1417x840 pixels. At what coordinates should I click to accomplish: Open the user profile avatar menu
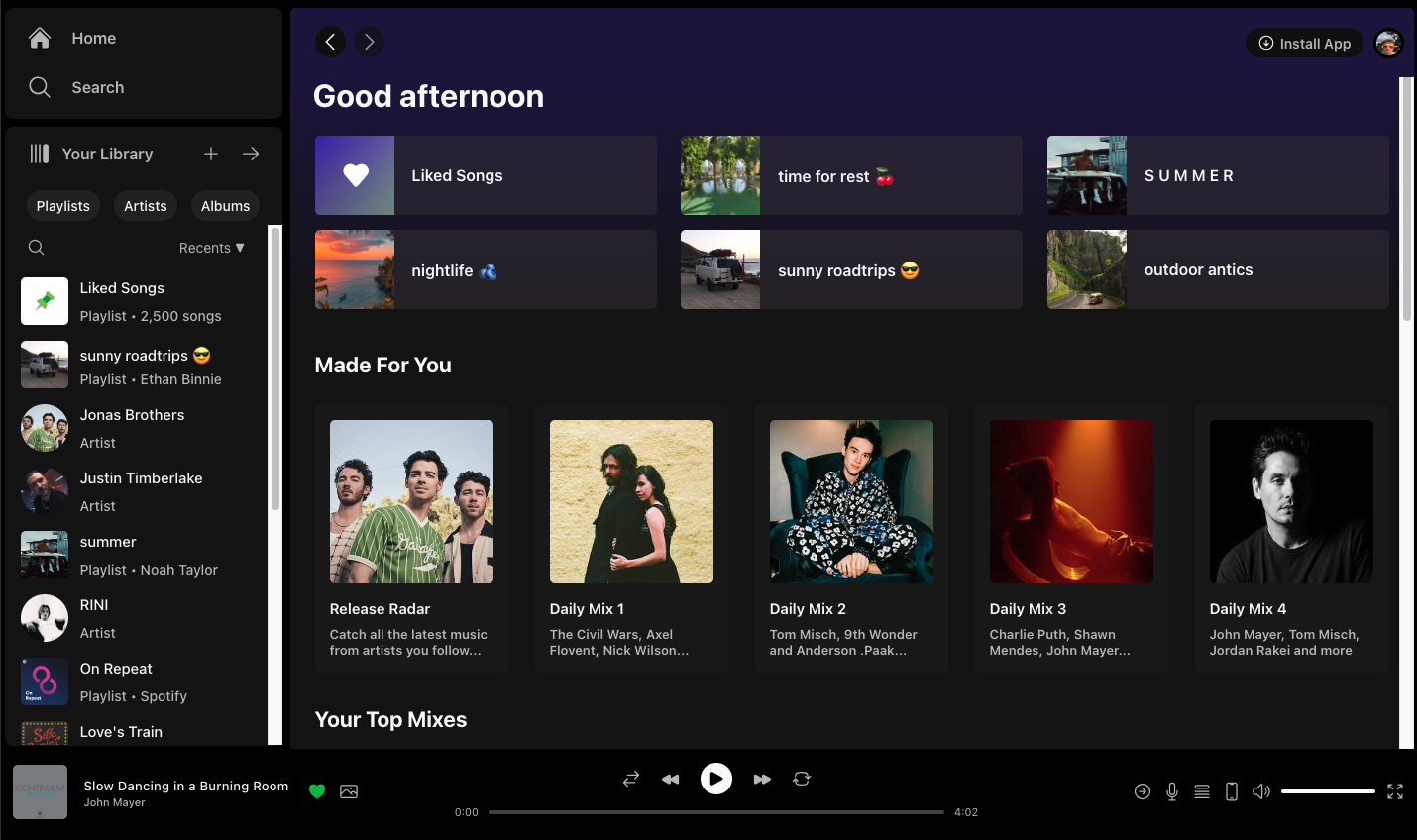click(x=1388, y=43)
